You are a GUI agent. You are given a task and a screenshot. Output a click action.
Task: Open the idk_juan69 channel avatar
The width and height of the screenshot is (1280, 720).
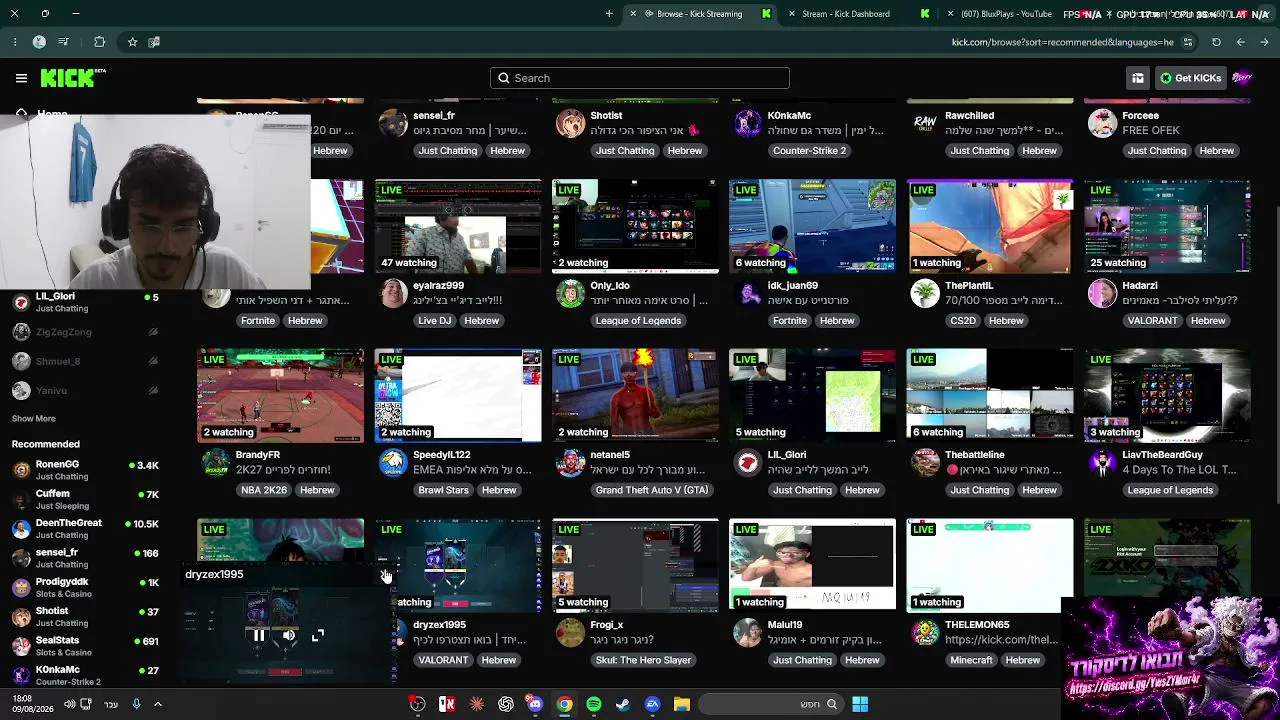(748, 294)
